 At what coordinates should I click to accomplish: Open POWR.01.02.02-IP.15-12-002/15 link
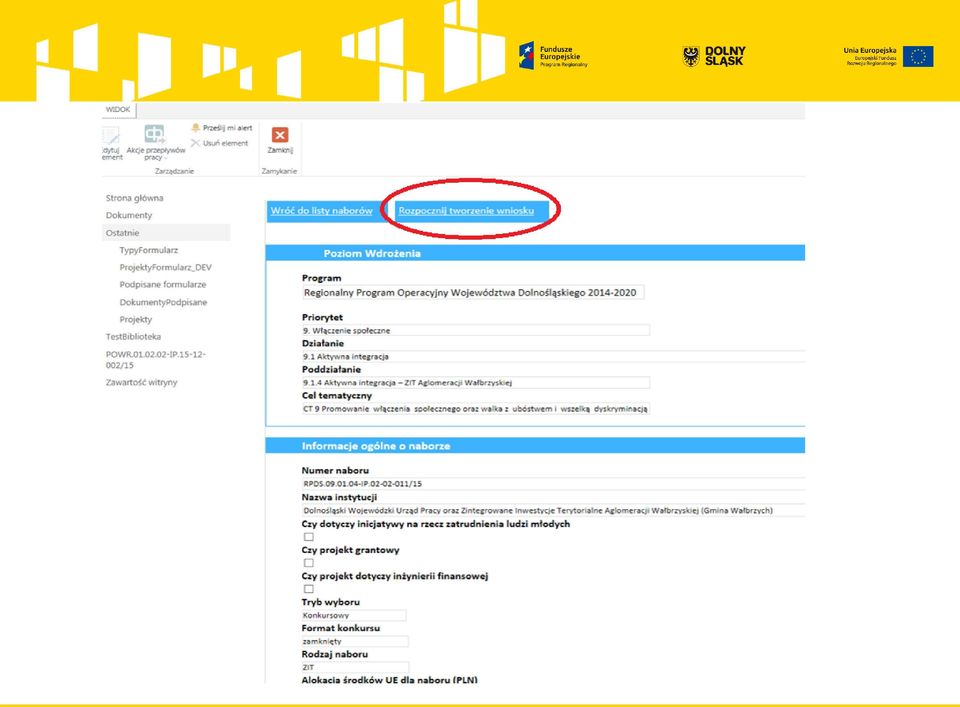coord(156,360)
